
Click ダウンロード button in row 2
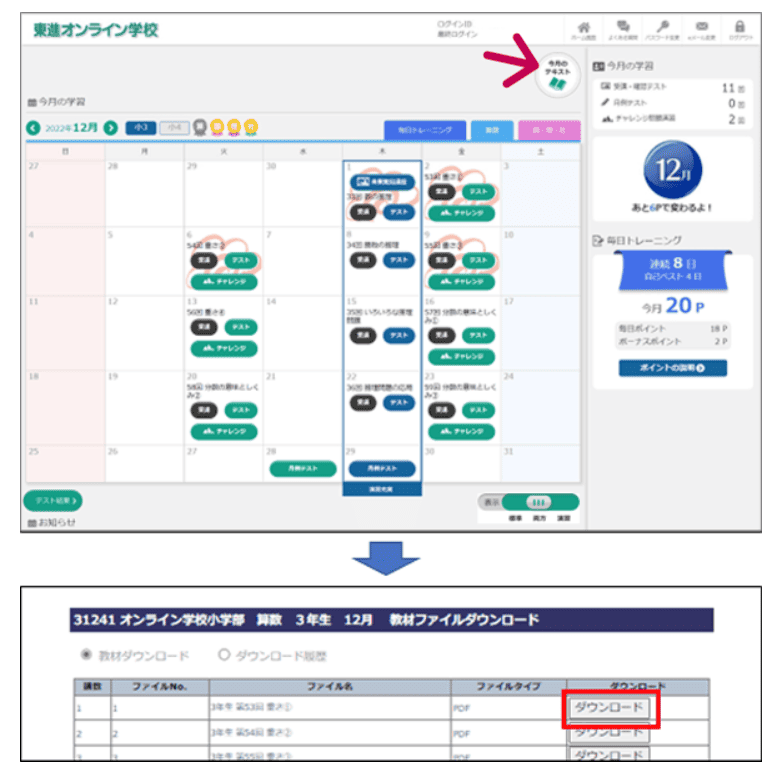point(609,733)
